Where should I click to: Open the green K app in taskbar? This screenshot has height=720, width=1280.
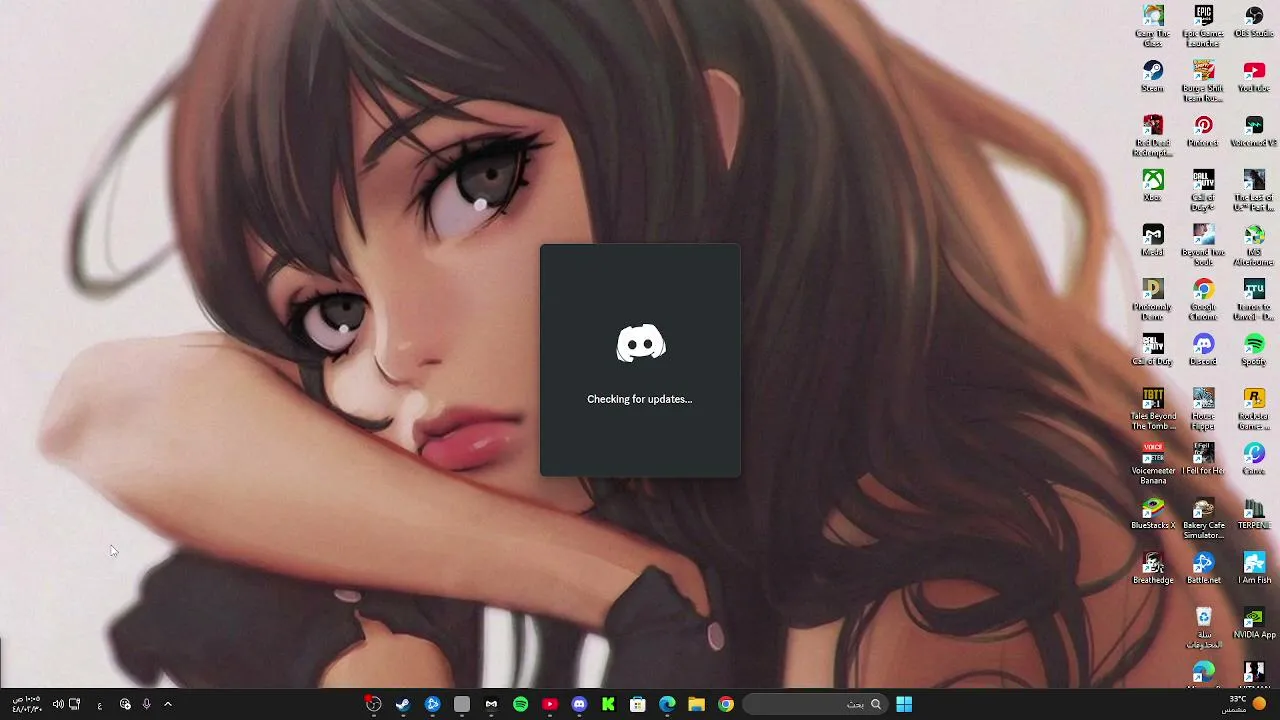(608, 704)
